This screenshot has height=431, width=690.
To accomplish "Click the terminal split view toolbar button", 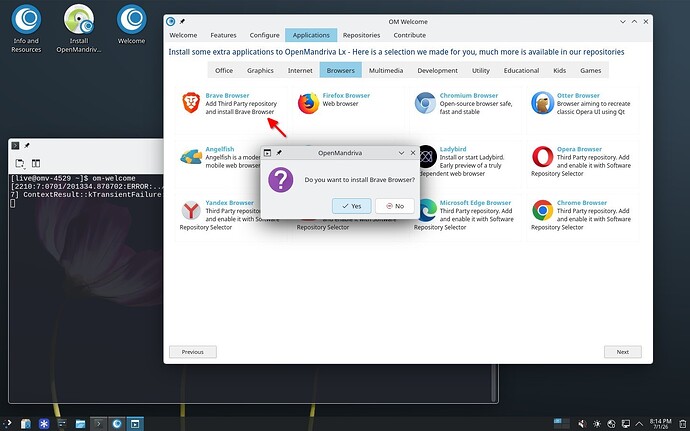I will [x=36, y=163].
